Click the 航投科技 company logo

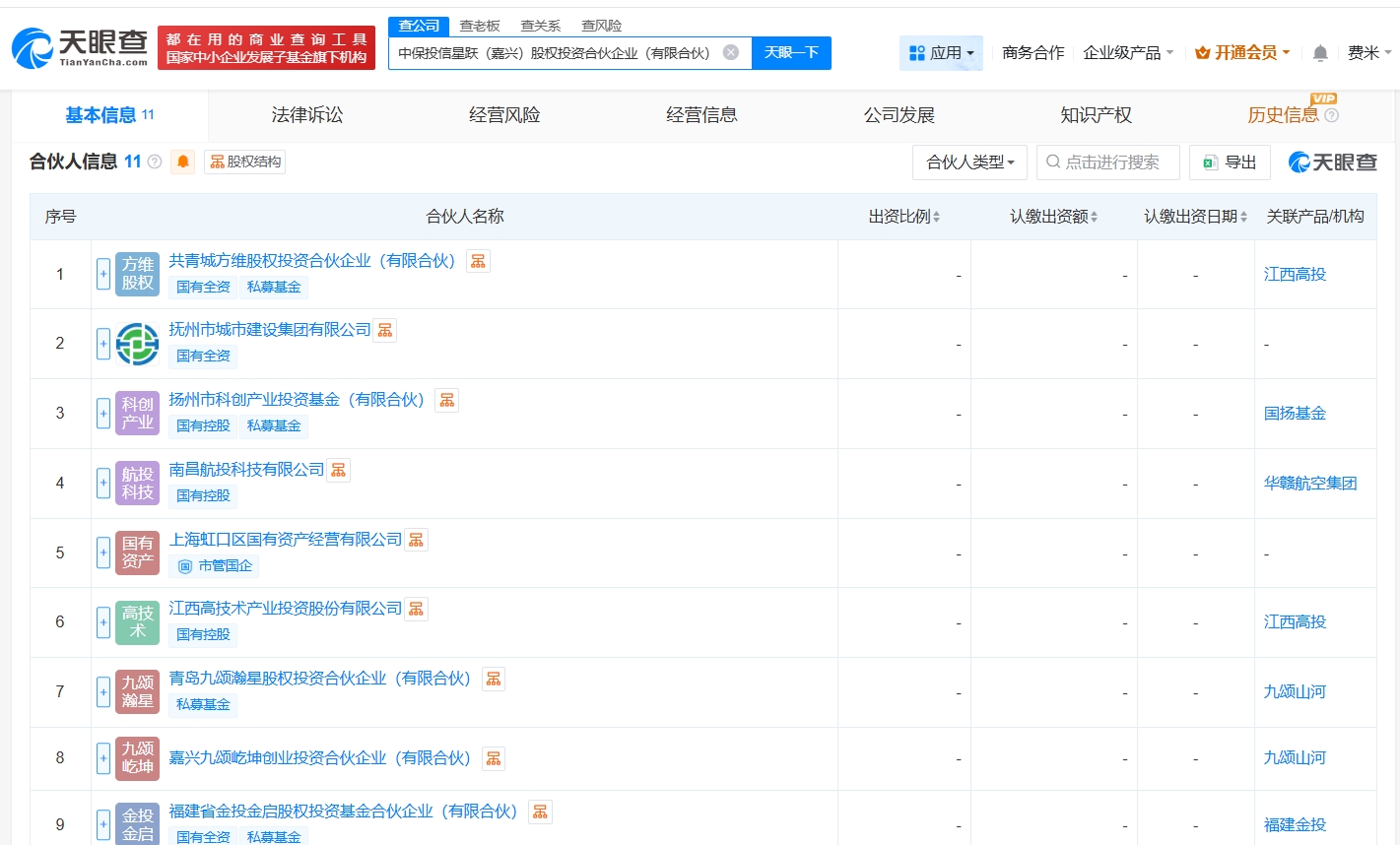click(x=137, y=484)
